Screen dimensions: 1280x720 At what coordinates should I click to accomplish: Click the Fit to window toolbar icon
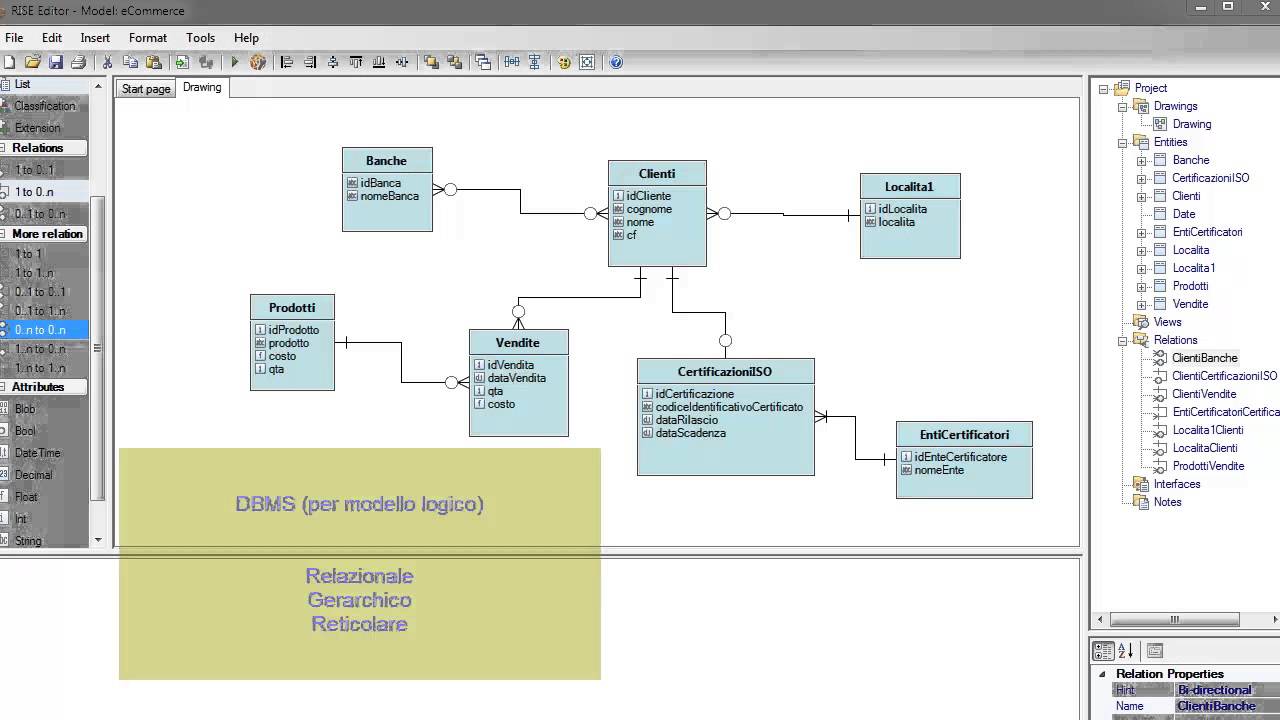(x=587, y=62)
